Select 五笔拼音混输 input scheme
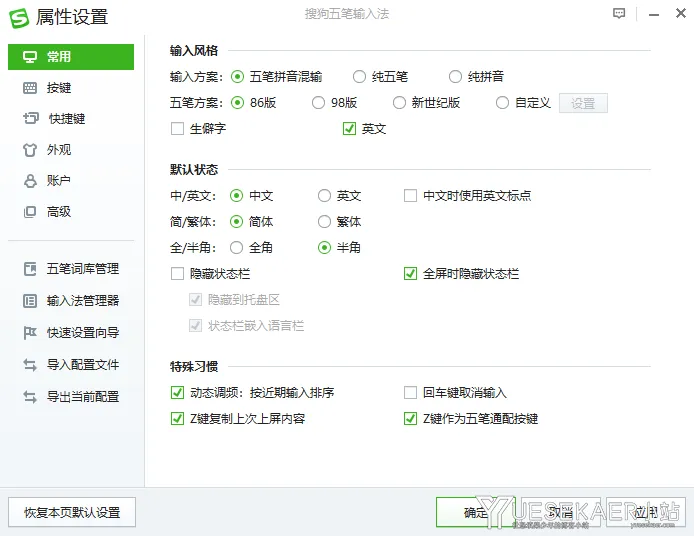694x536 pixels. (x=237, y=77)
